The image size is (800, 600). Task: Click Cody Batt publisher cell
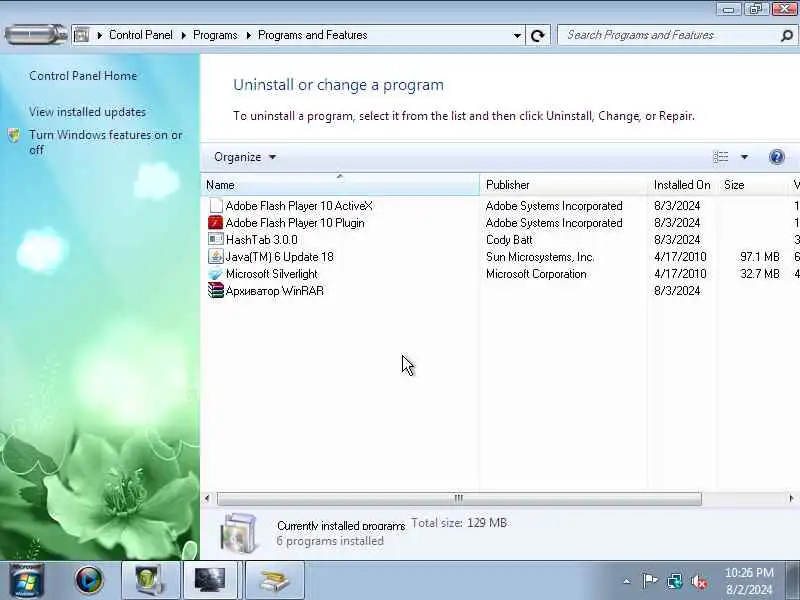(509, 240)
